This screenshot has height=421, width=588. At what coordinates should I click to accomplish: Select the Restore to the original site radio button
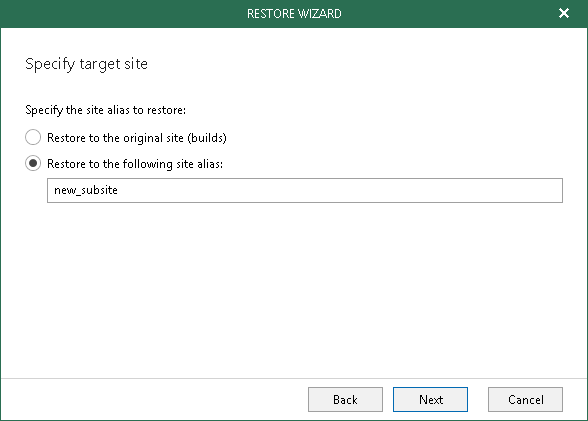(x=33, y=137)
